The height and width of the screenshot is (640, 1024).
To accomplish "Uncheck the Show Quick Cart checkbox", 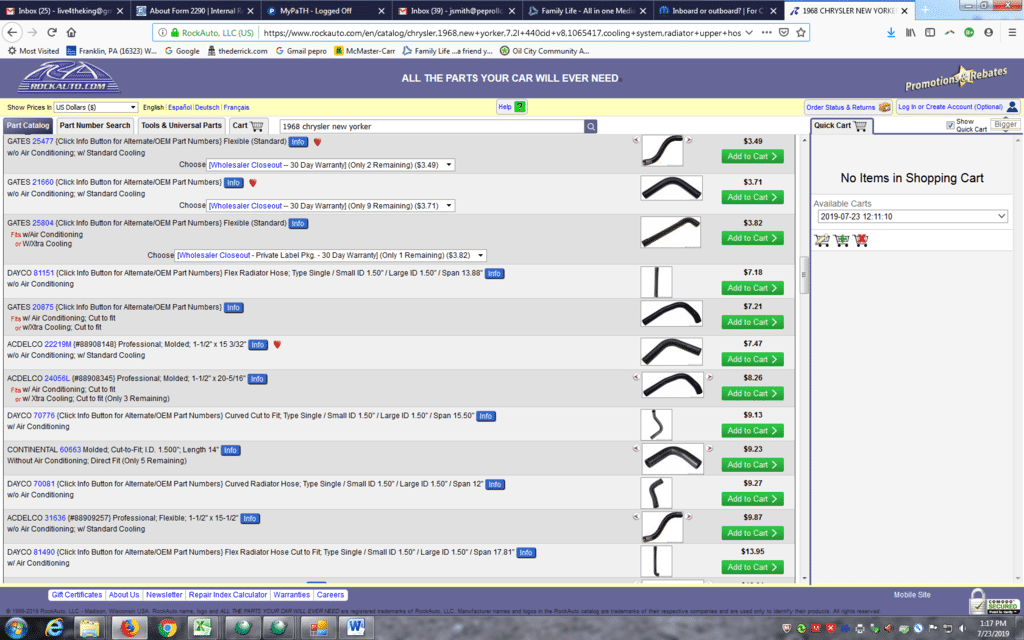I will 950,125.
